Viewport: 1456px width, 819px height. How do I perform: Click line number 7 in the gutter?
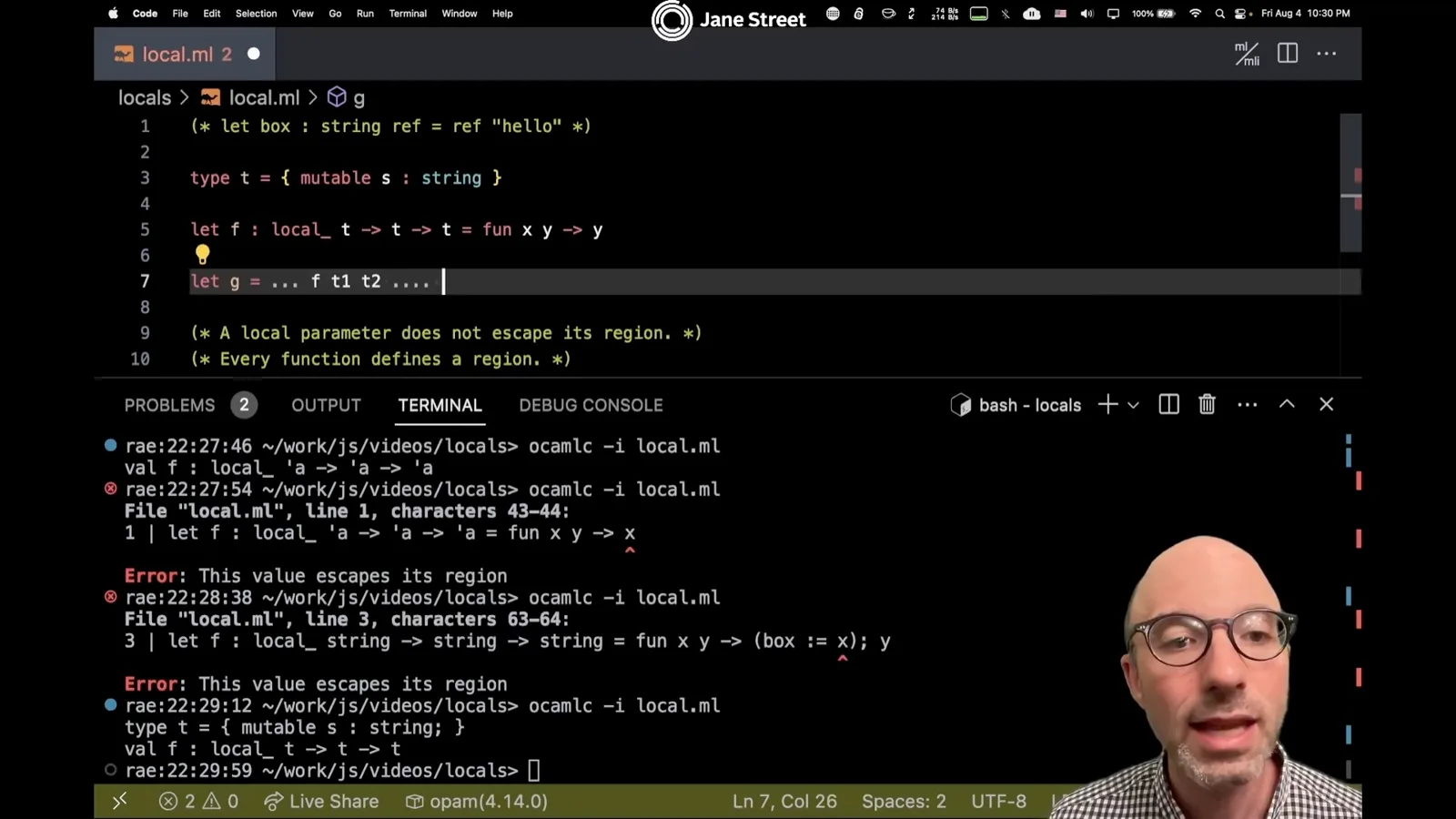click(145, 281)
